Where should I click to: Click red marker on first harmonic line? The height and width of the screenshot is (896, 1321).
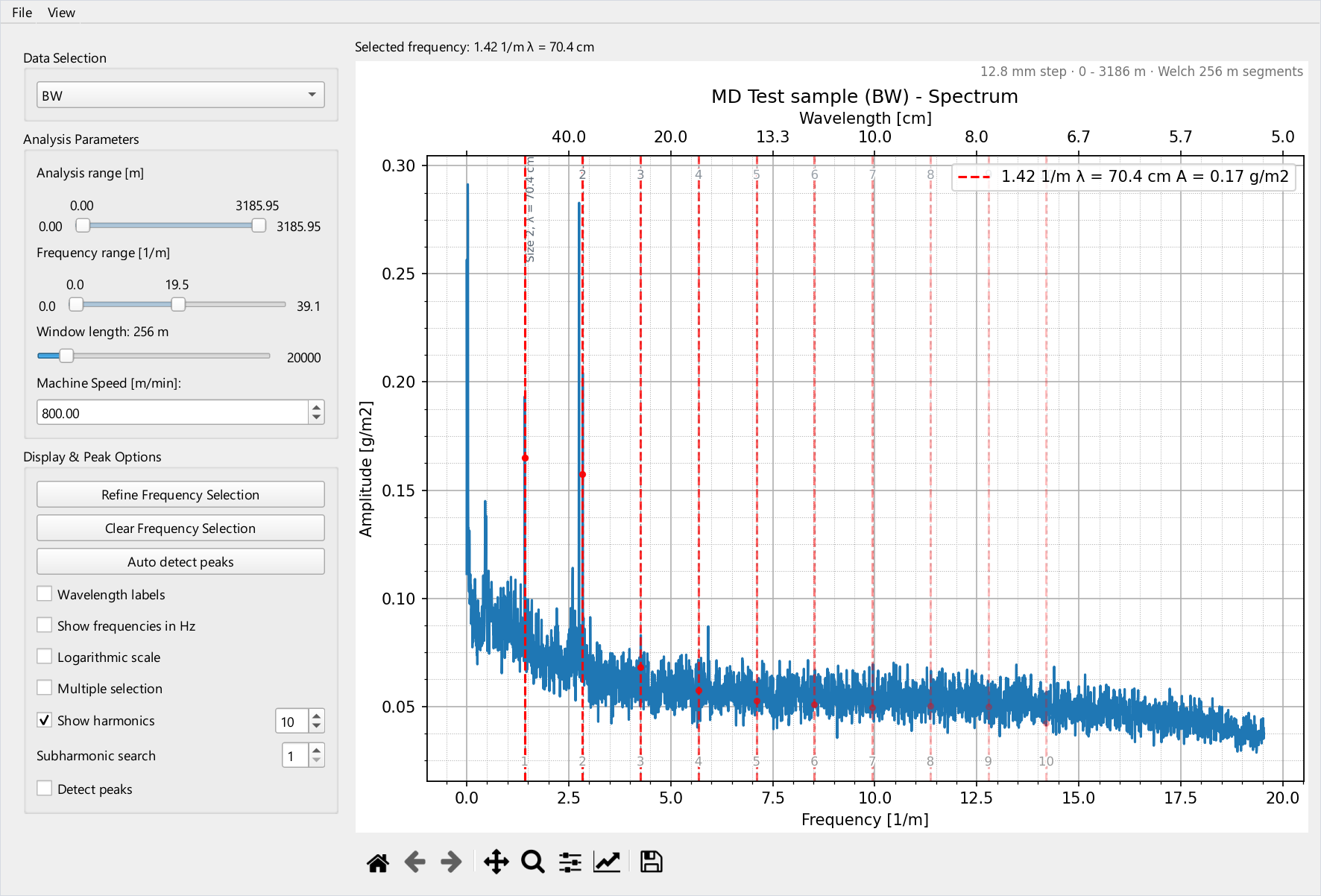pyautogui.click(x=525, y=458)
